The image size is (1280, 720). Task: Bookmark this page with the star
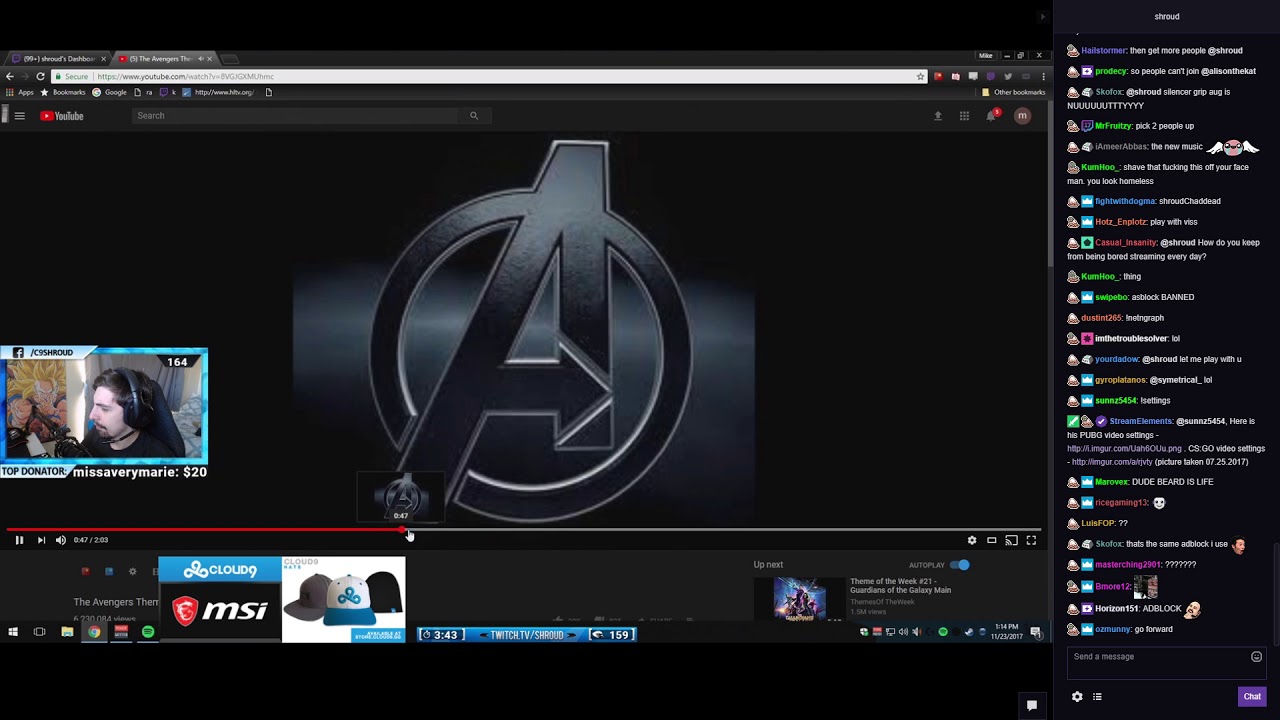coord(921,76)
